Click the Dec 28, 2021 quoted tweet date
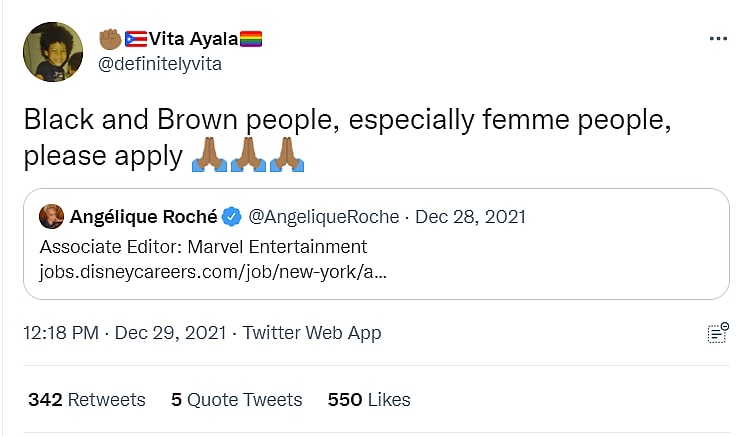Screen dimensions: 751x436 (470, 216)
